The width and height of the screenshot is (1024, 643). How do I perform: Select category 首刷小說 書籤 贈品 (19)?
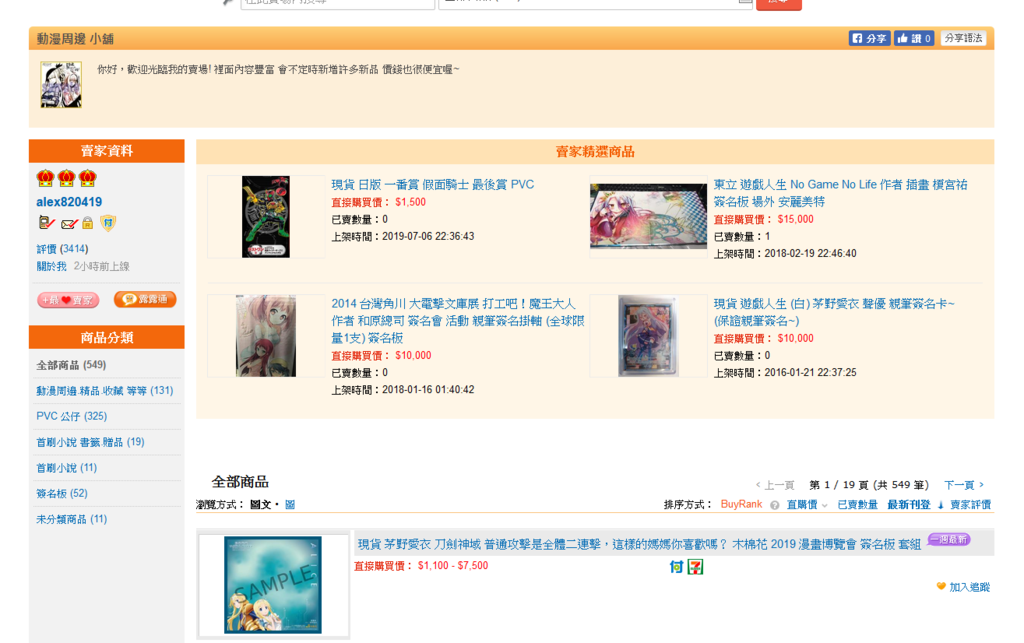click(x=90, y=442)
